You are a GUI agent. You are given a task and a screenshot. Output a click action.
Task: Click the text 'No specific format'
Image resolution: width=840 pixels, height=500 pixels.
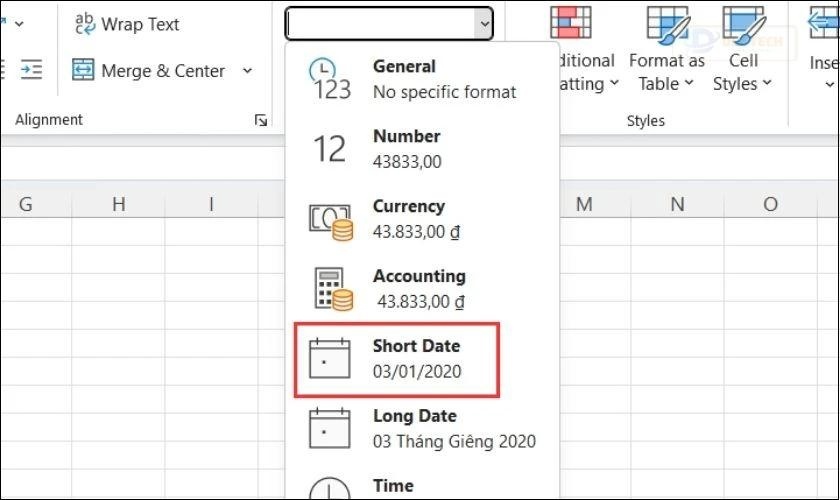(x=445, y=92)
